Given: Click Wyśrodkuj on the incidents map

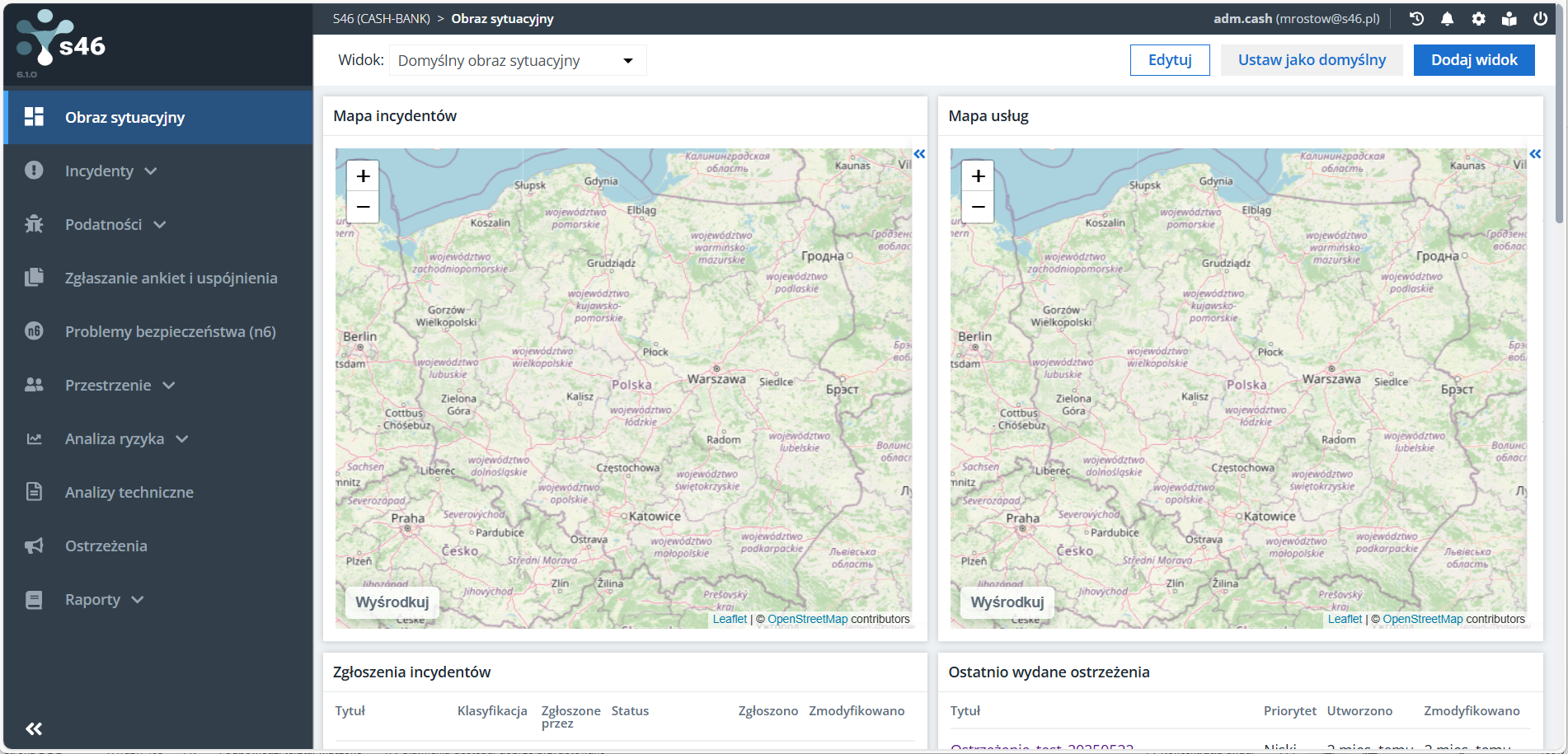Looking at the screenshot, I should point(392,602).
